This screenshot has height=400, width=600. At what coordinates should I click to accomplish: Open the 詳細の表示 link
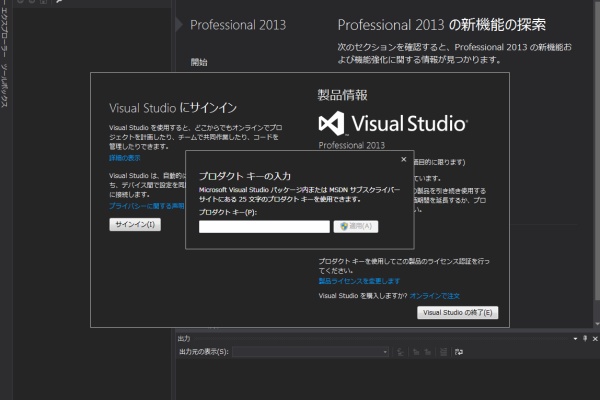[x=125, y=158]
